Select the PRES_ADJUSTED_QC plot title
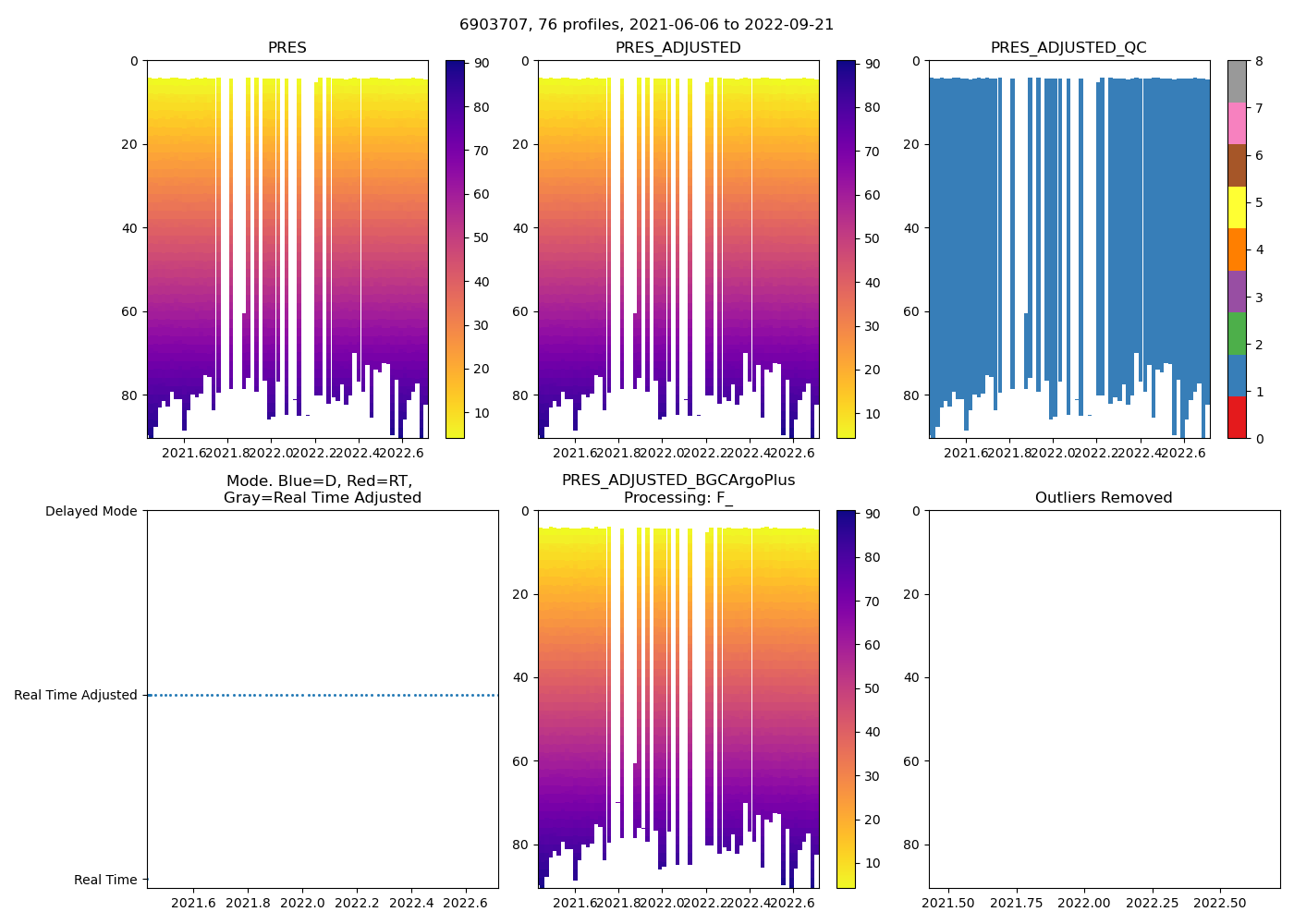The image size is (1294, 924). [x=1068, y=48]
